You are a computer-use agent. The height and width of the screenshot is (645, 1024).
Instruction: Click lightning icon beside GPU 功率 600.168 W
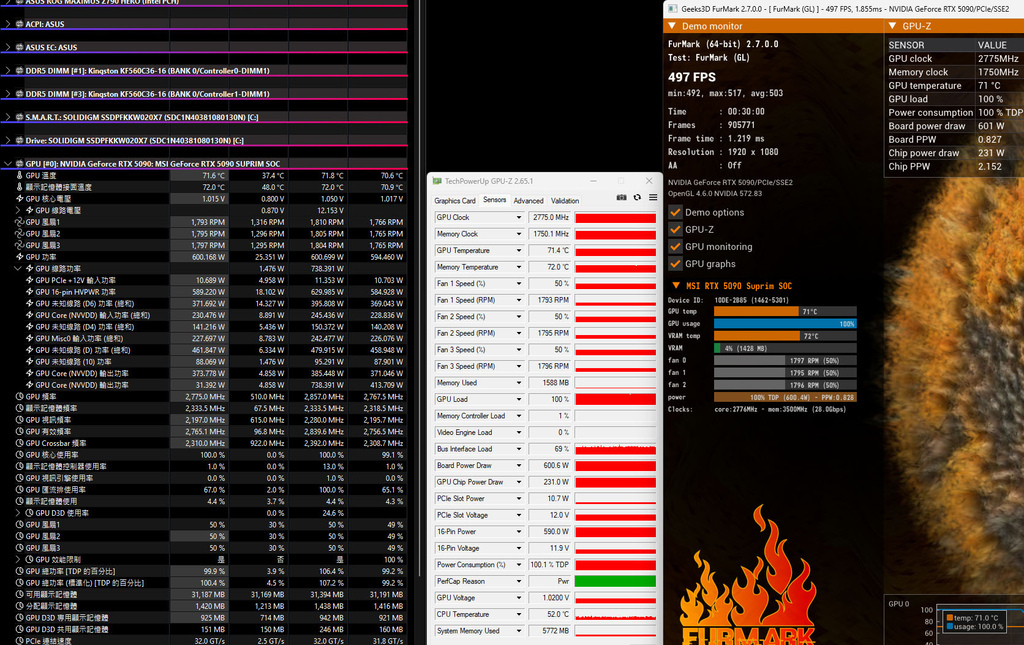pyautogui.click(x=20, y=257)
